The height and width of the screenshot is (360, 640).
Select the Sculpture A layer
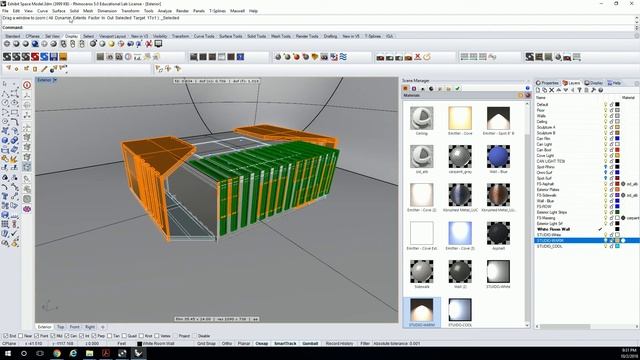tap(546, 127)
